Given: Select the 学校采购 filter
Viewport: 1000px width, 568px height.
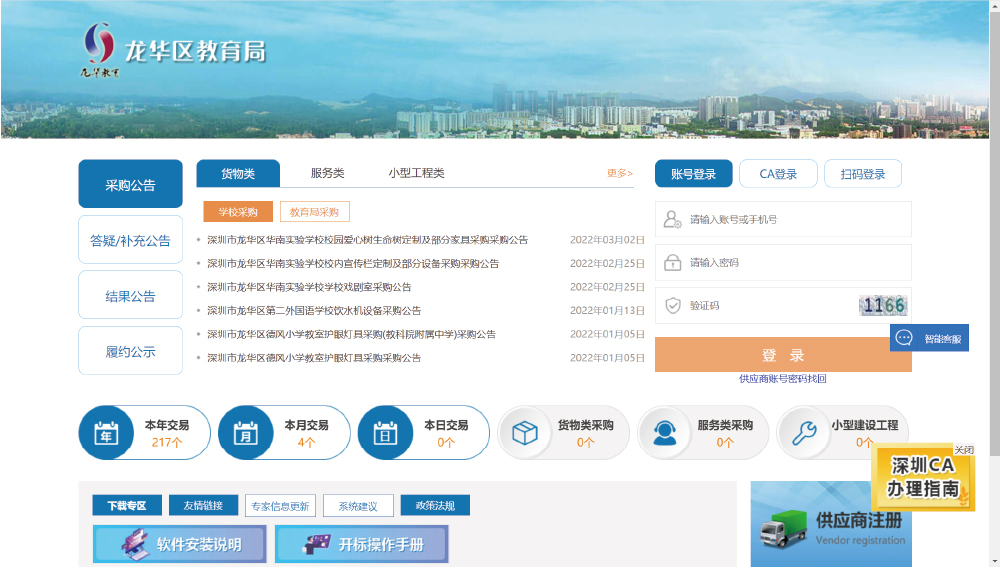Looking at the screenshot, I should [238, 212].
